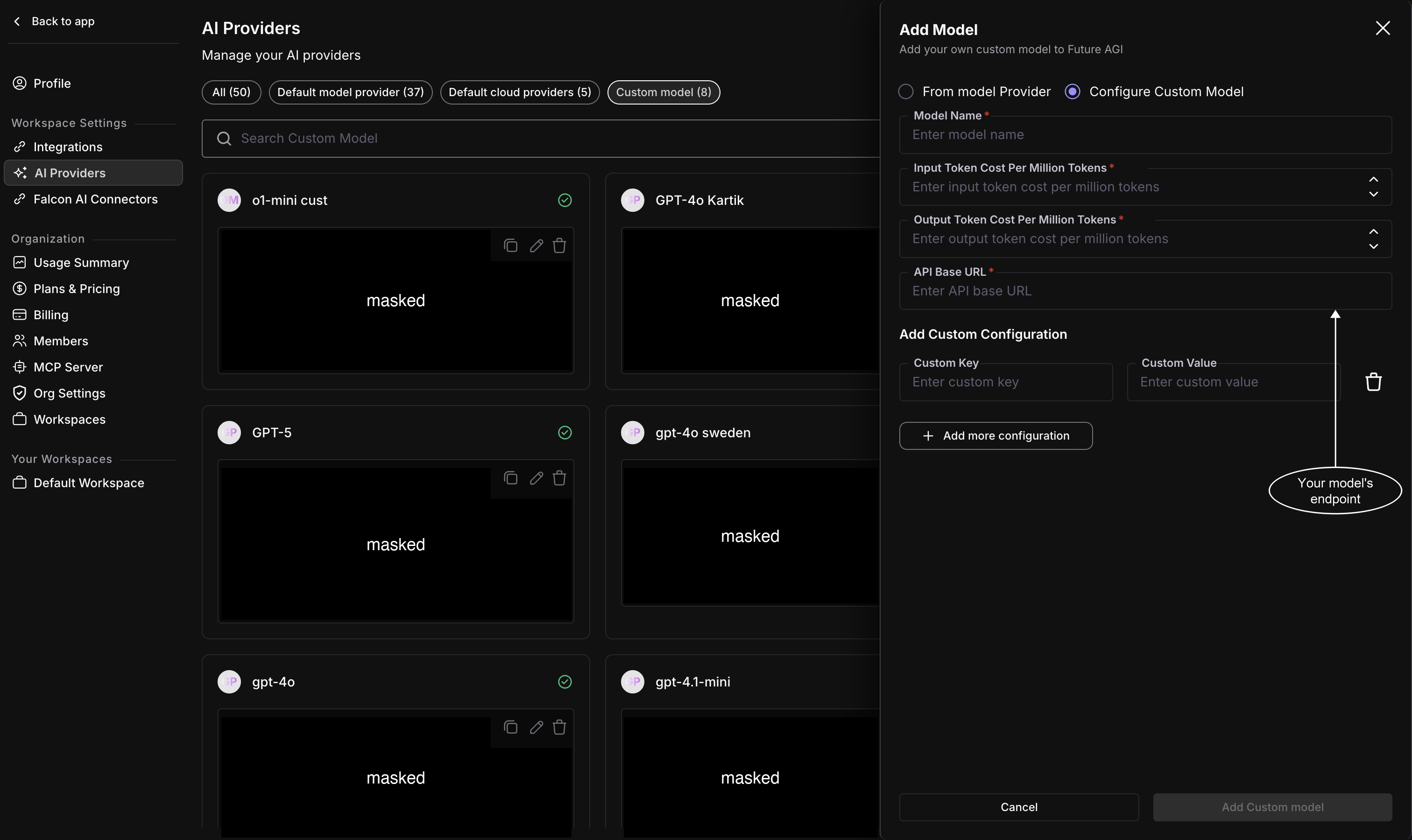Image resolution: width=1412 pixels, height=840 pixels.
Task: Select the Configure Custom Model radio option
Action: (x=1072, y=91)
